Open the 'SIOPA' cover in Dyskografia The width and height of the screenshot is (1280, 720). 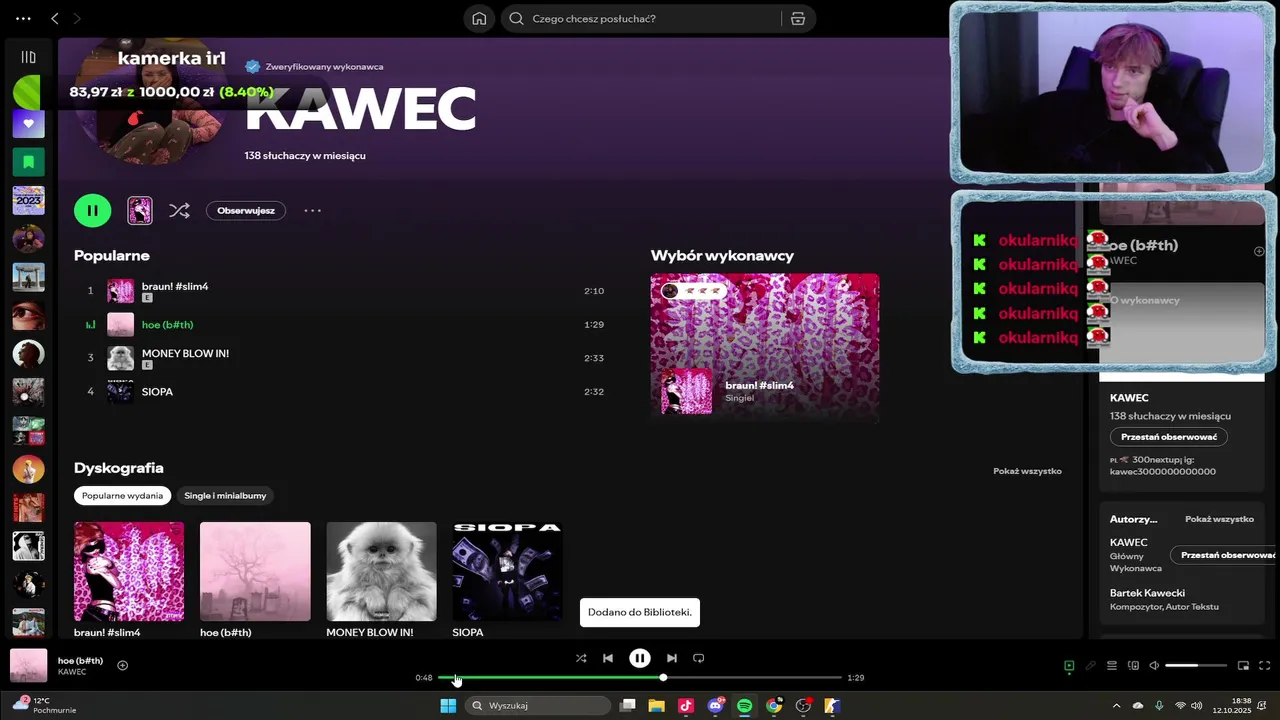point(507,571)
